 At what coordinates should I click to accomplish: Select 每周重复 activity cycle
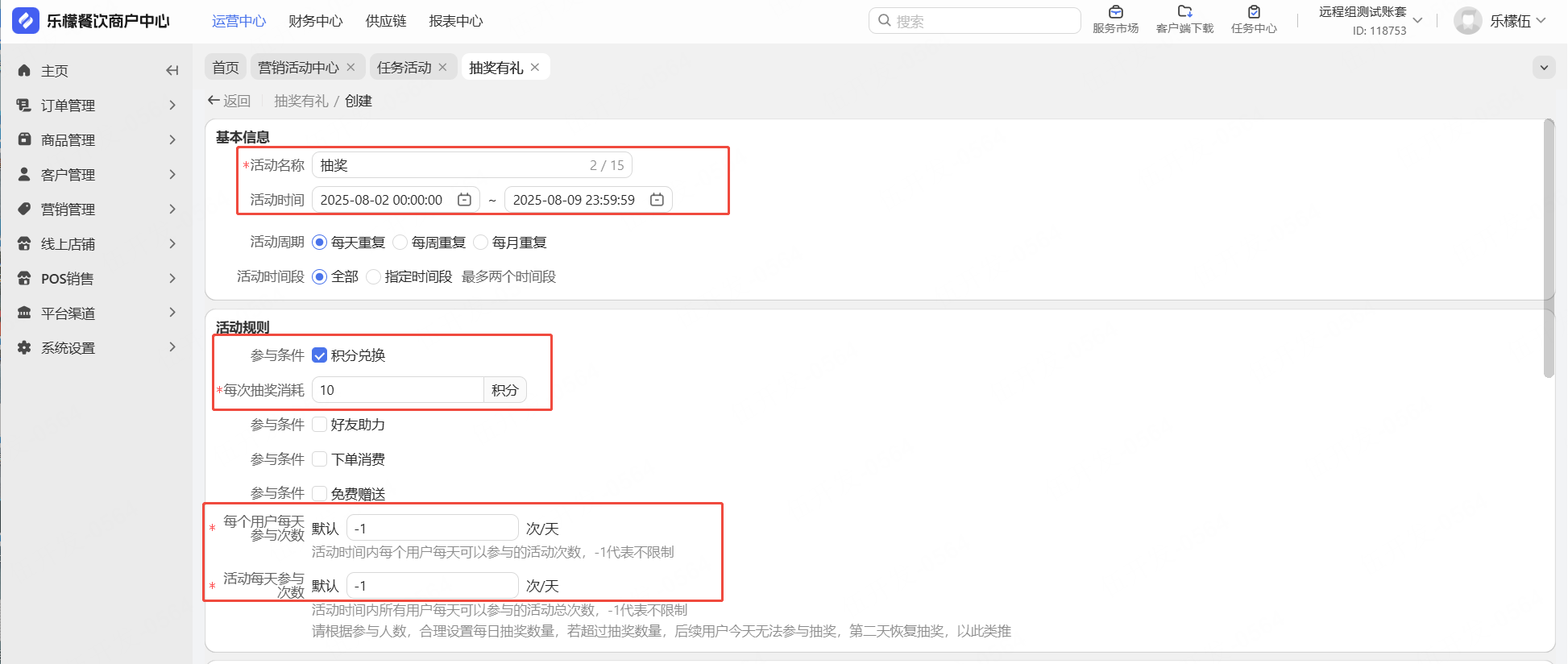[400, 243]
